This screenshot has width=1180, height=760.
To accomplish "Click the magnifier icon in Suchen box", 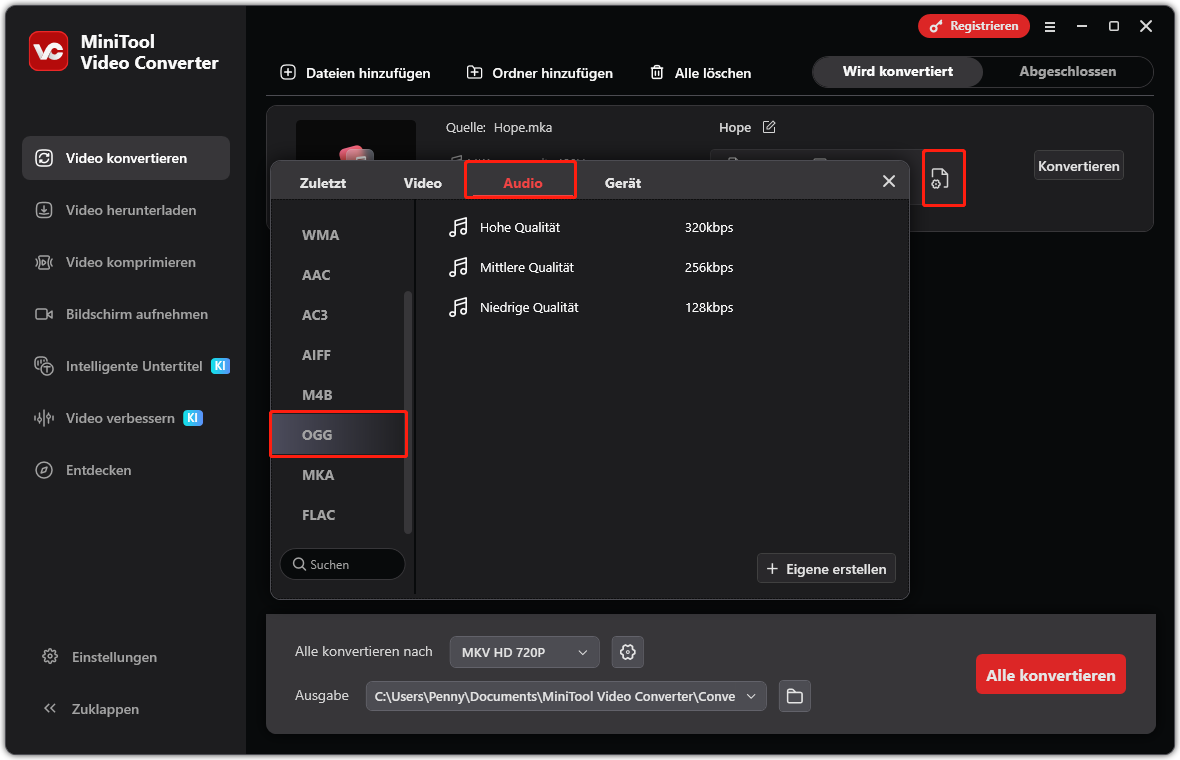I will (x=299, y=564).
